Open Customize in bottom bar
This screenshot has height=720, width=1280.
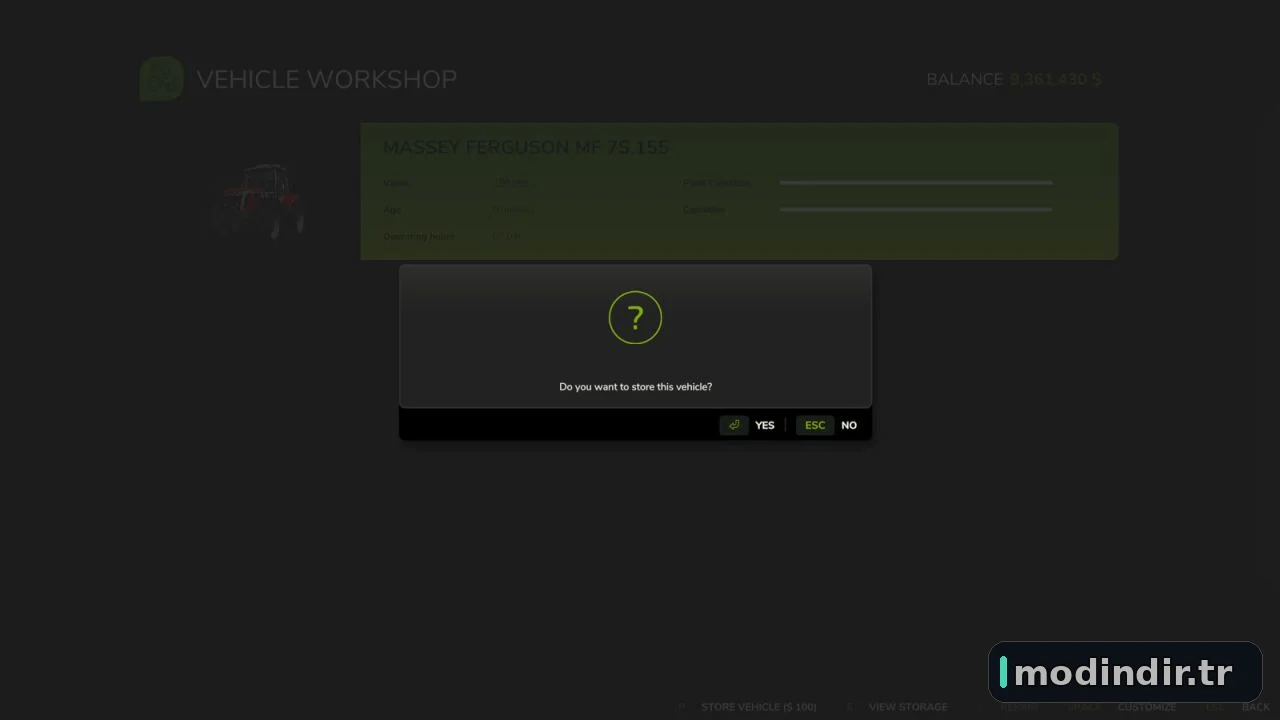[1147, 707]
